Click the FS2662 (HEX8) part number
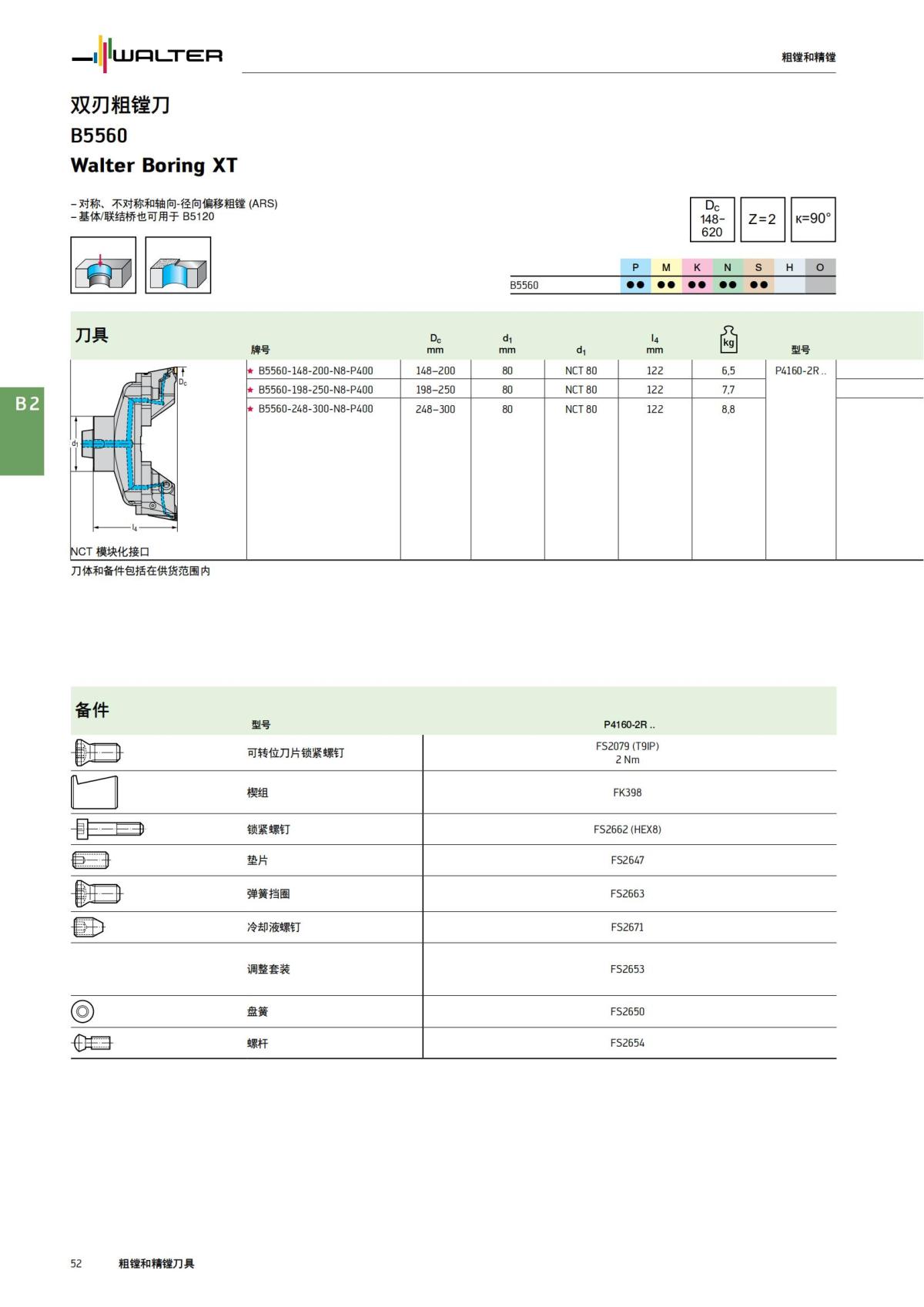The width and height of the screenshot is (924, 1307). pyautogui.click(x=628, y=829)
